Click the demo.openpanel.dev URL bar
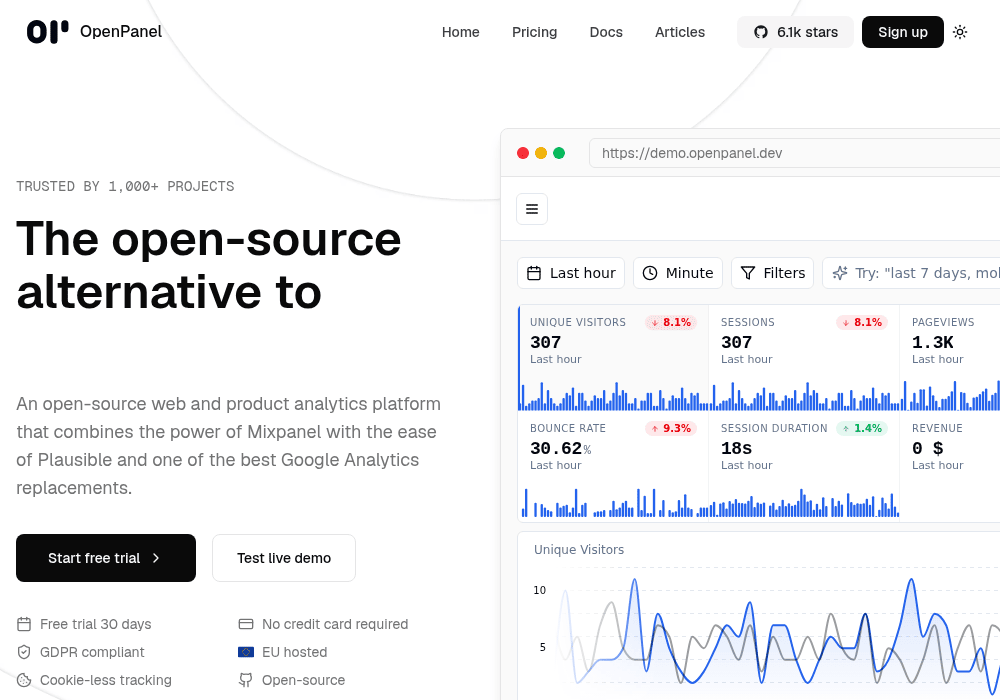Screen dimensions: 1000x700 [795, 153]
